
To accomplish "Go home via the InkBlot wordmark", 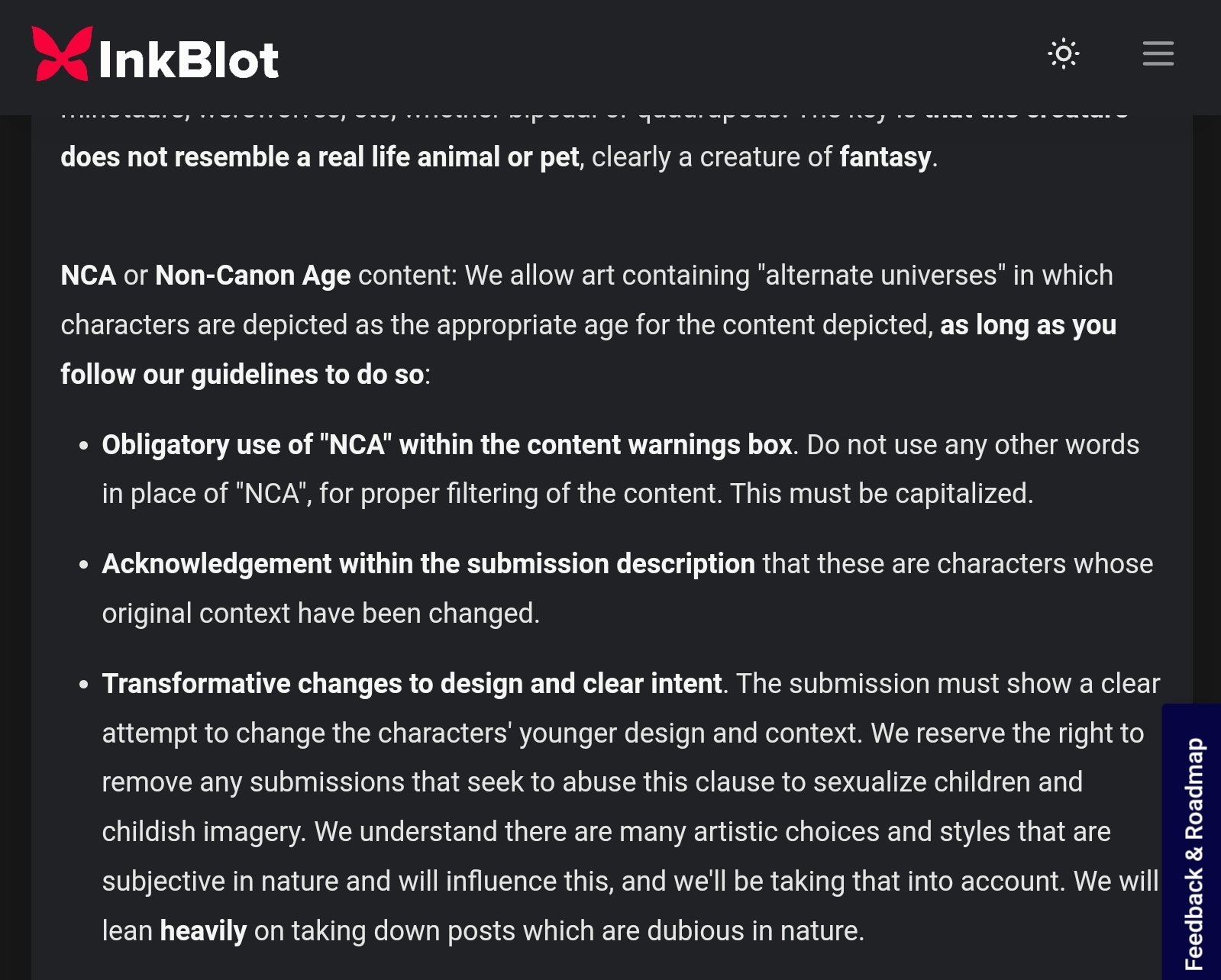I will click(x=189, y=60).
